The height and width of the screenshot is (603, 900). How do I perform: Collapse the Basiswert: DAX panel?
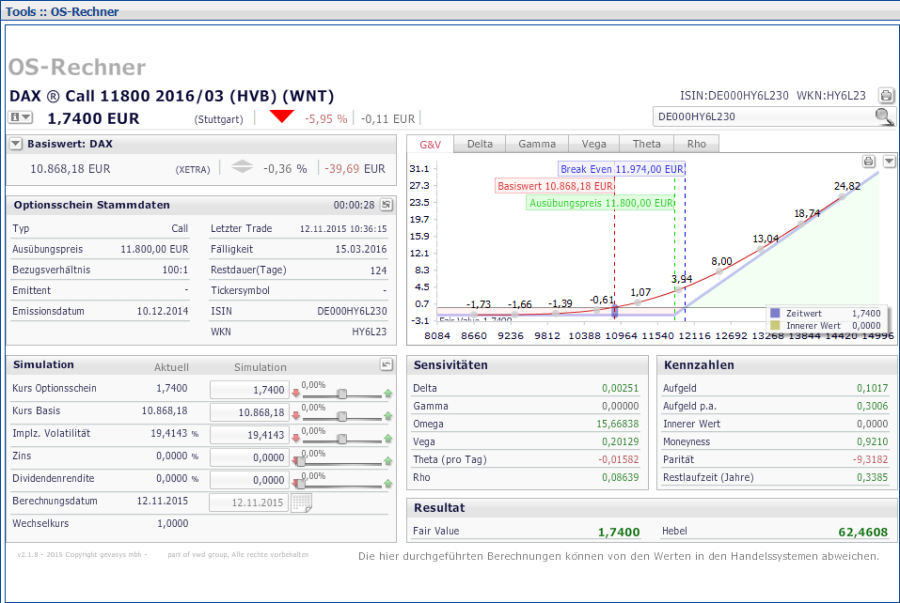click(16, 144)
